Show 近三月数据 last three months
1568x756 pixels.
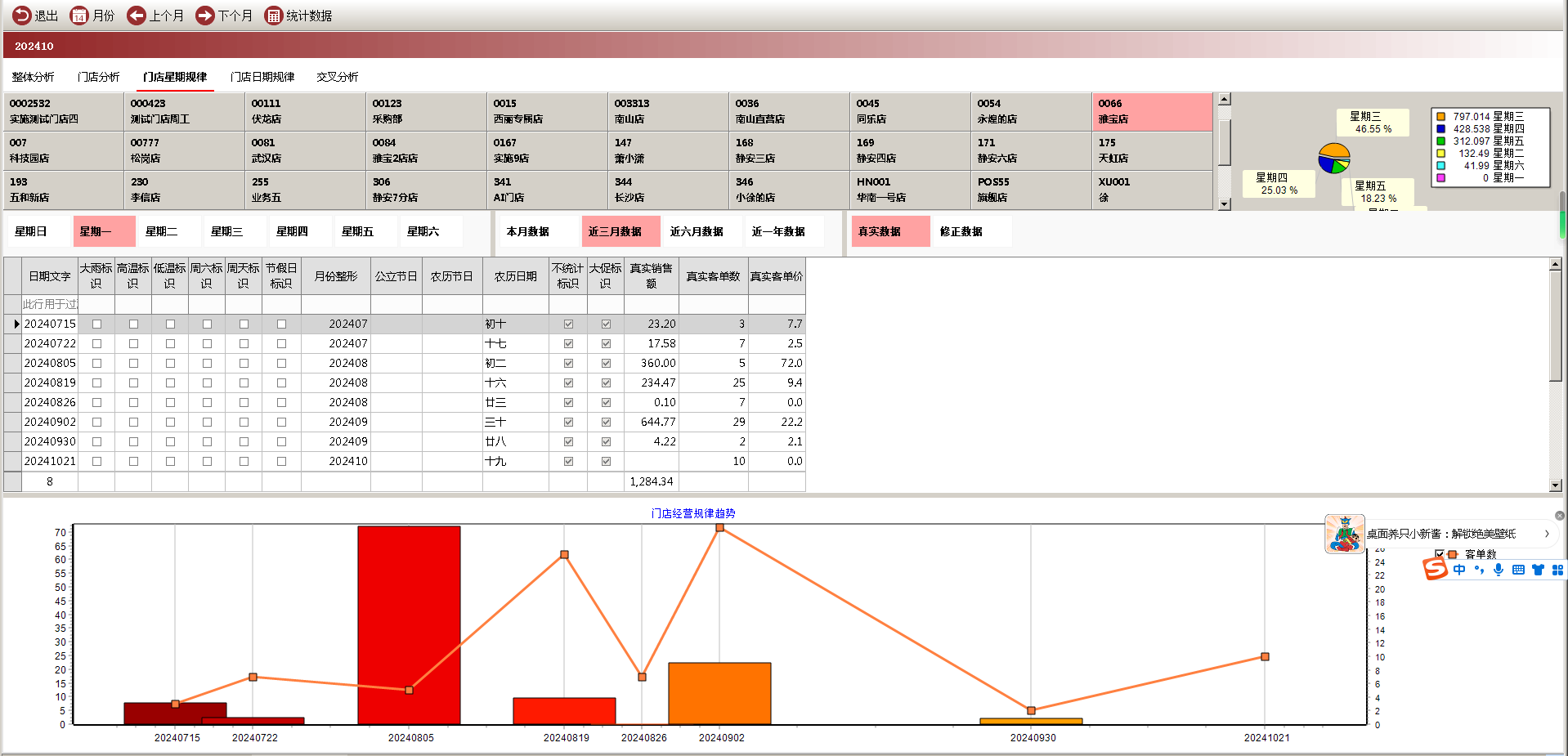pyautogui.click(x=620, y=231)
